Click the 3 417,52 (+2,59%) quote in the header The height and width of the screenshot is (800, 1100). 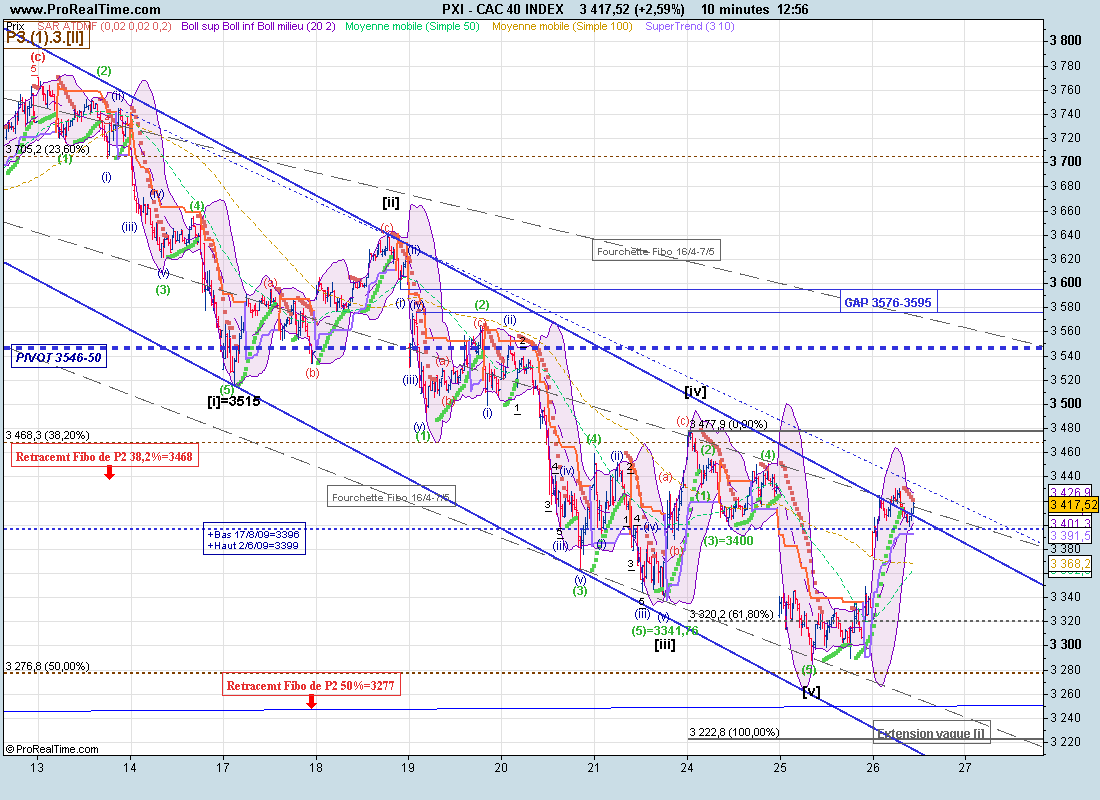pos(632,9)
